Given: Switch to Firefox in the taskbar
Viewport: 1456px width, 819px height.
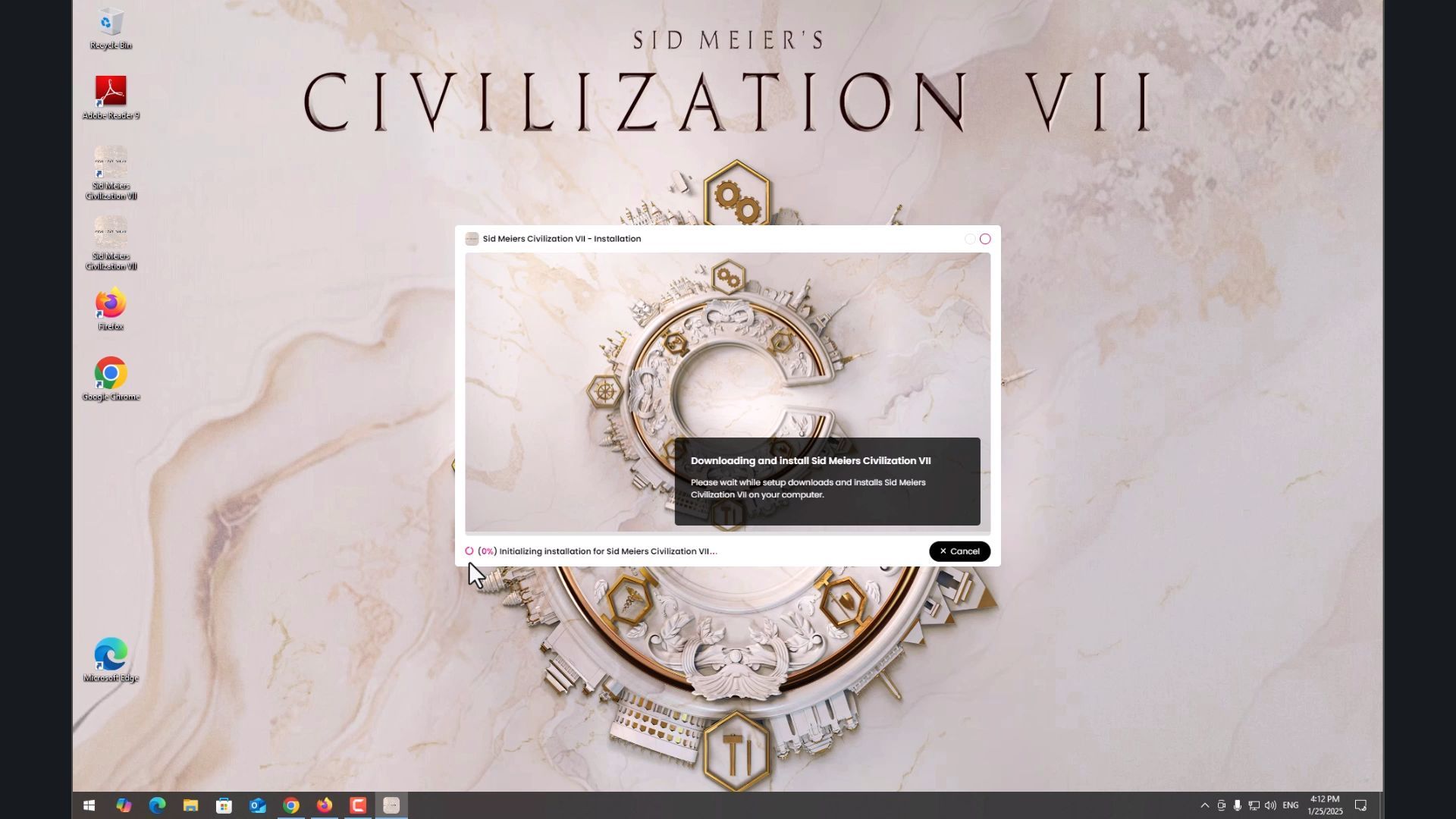Looking at the screenshot, I should [325, 805].
